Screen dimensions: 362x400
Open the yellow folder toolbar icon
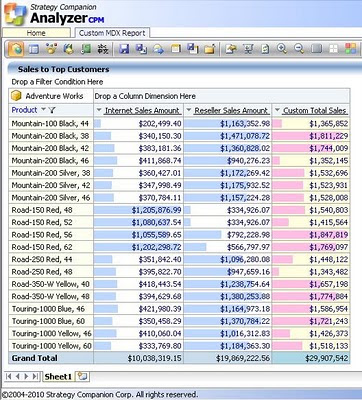[x=210, y=49]
